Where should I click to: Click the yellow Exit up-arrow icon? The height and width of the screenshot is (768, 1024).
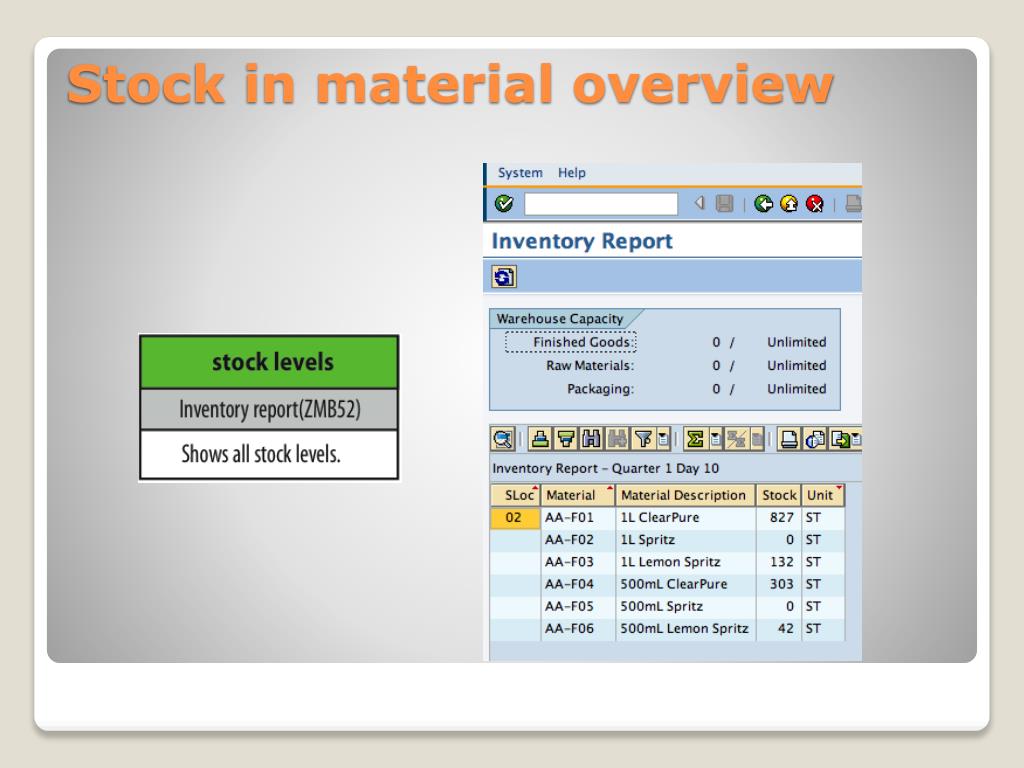click(x=789, y=204)
